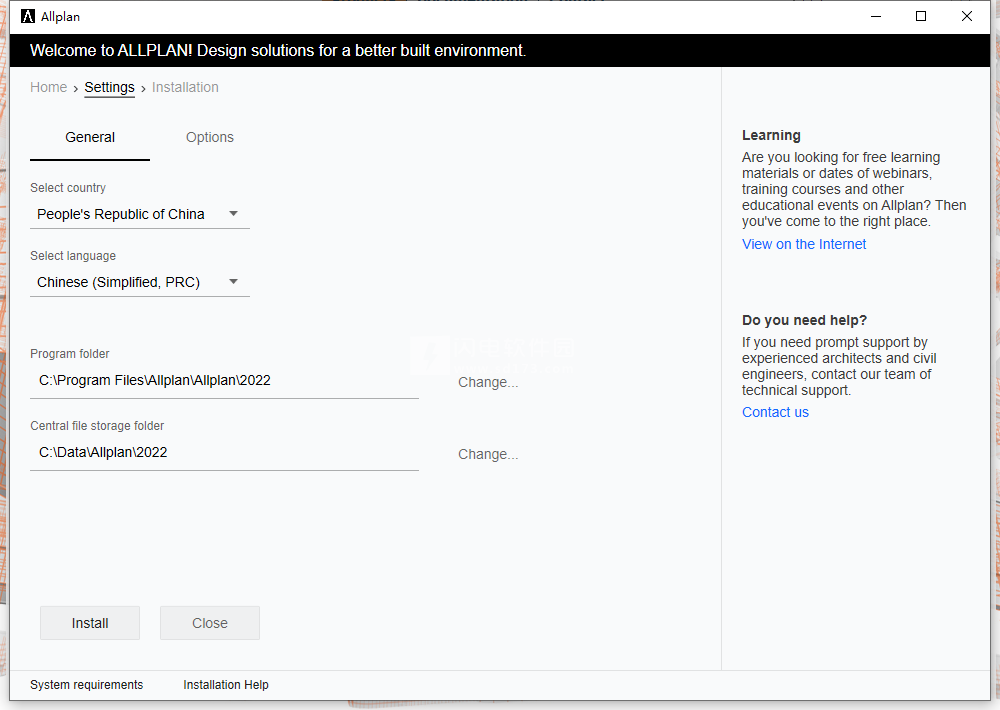
Task: Go to Home in the breadcrumb
Action: point(48,87)
